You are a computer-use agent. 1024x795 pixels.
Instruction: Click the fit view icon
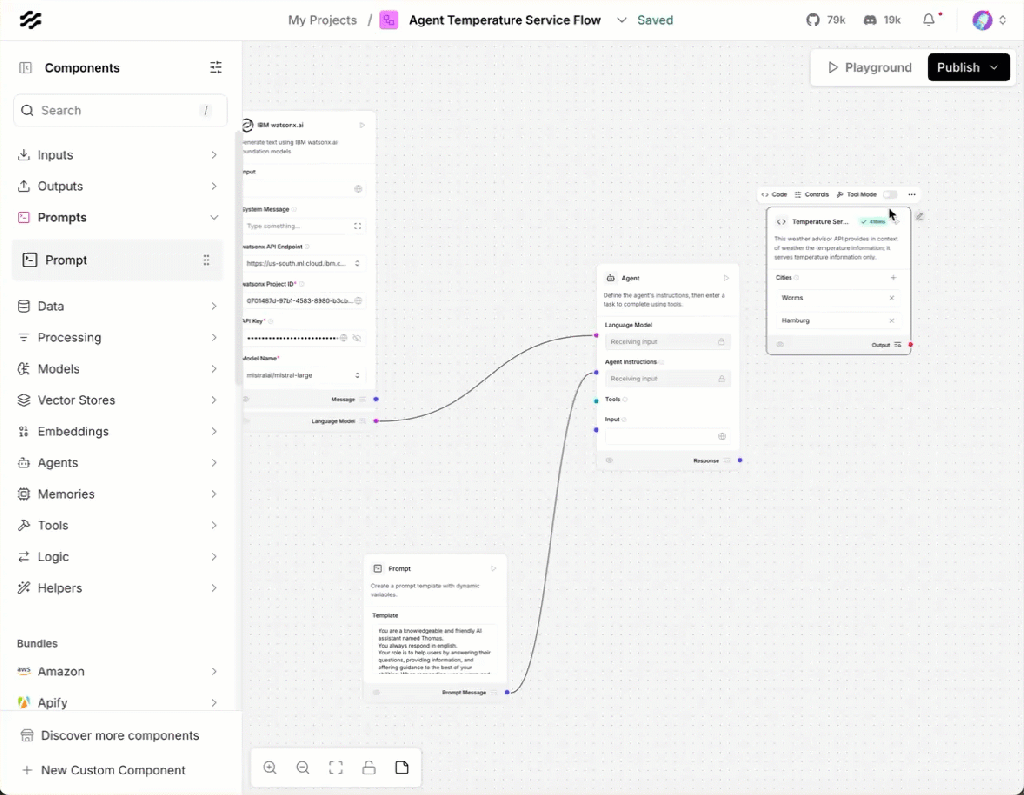click(x=336, y=768)
